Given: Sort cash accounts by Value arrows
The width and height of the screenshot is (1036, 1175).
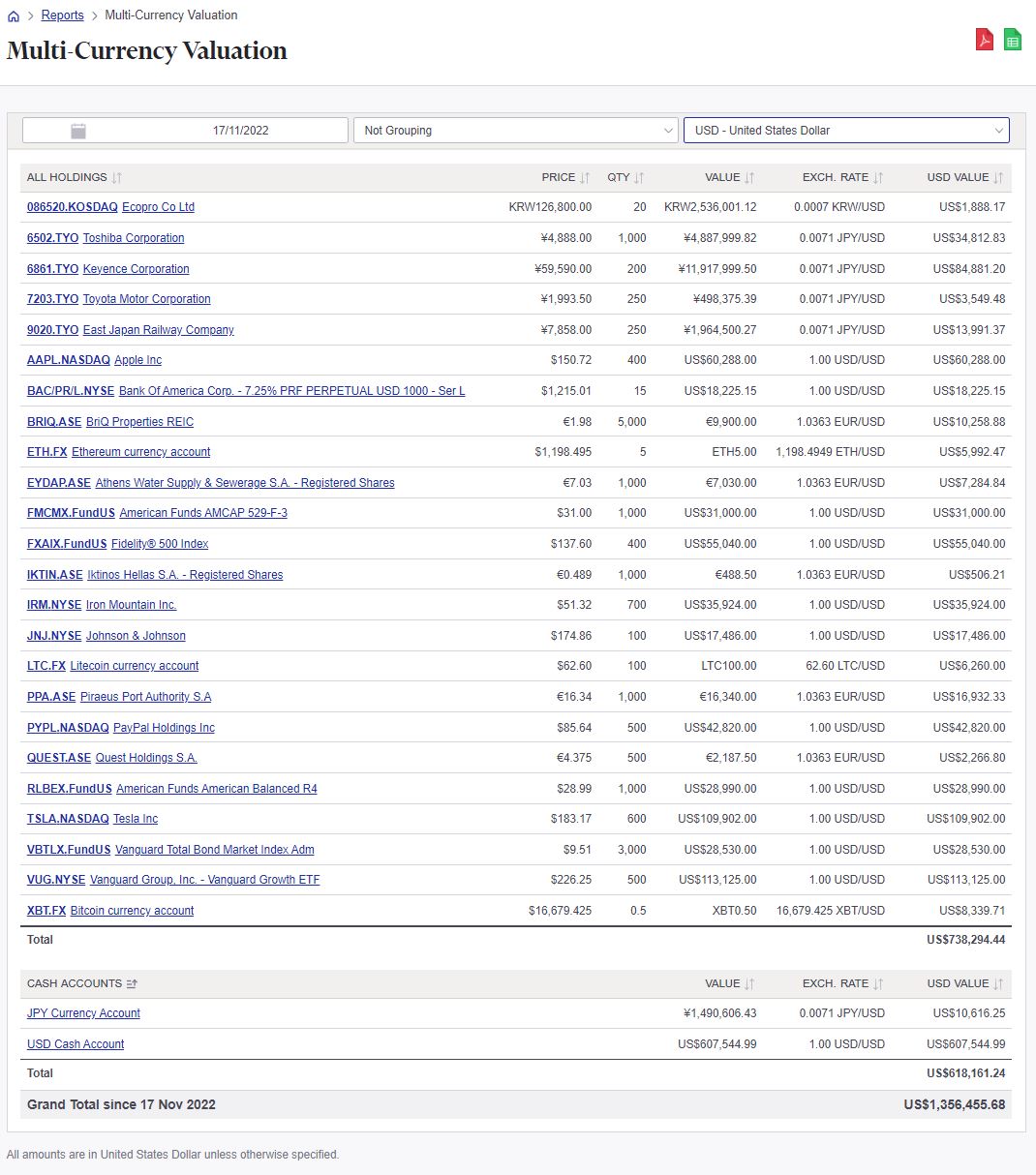Looking at the screenshot, I should 749,984.
